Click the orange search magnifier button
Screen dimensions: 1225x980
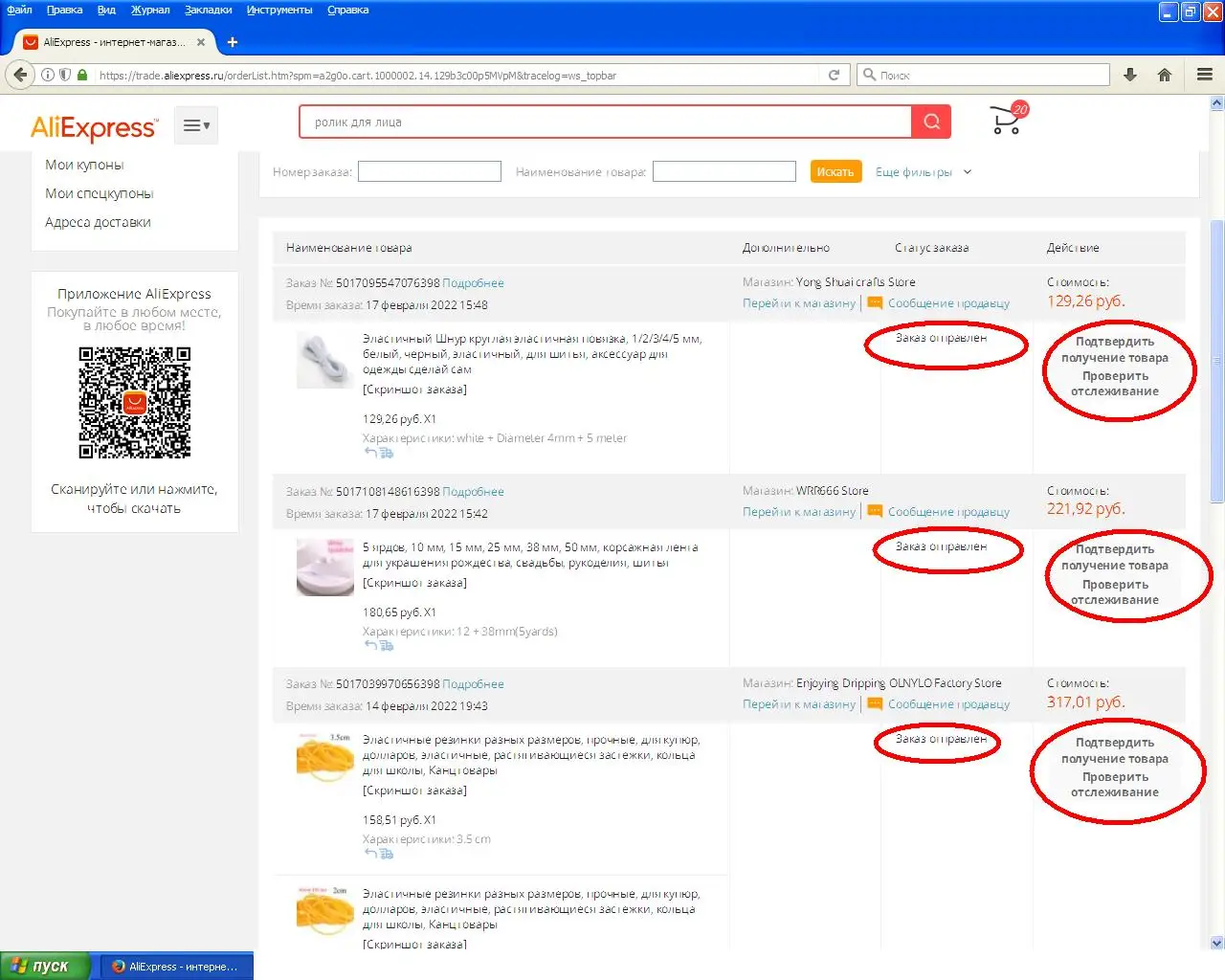931,122
